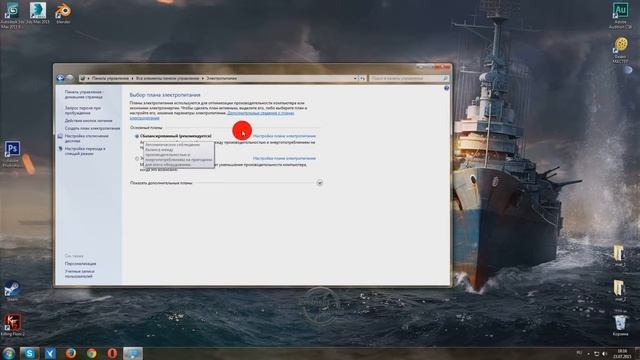Click the RU language indicator
640x360 pixels.
pyautogui.click(x=579, y=353)
